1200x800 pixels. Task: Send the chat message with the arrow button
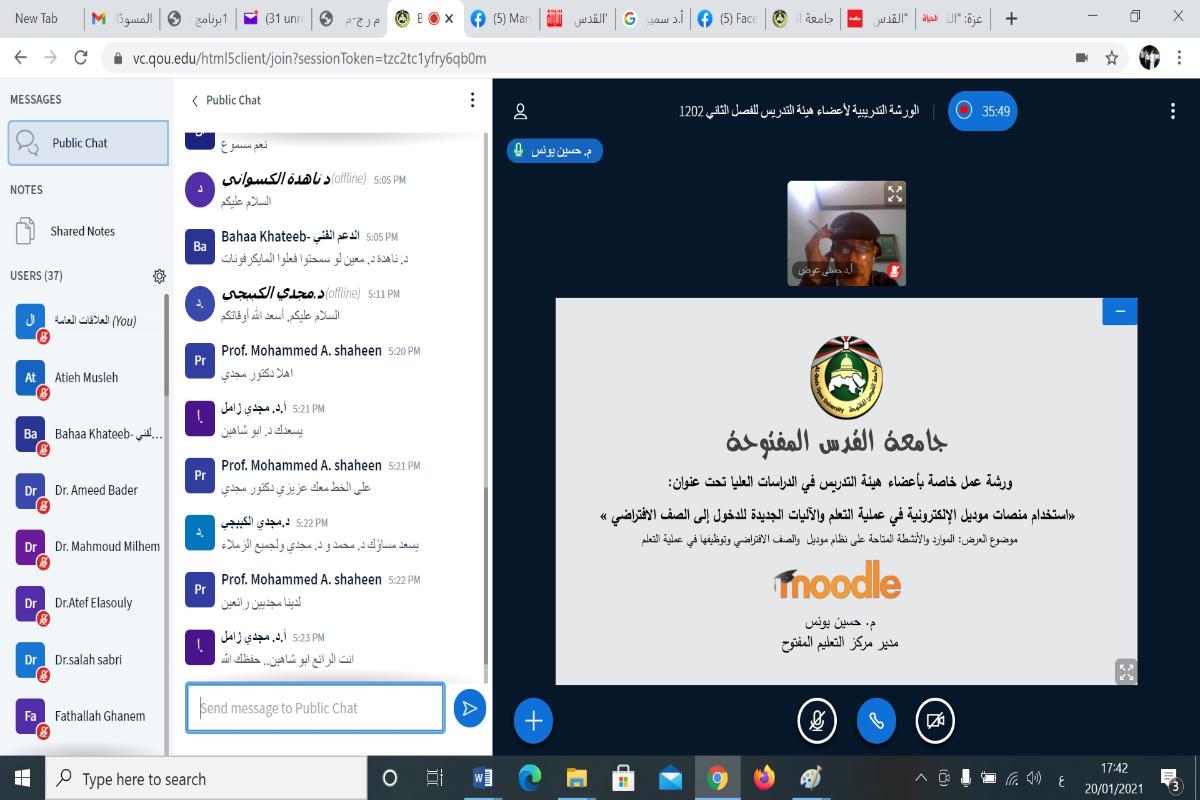point(469,708)
